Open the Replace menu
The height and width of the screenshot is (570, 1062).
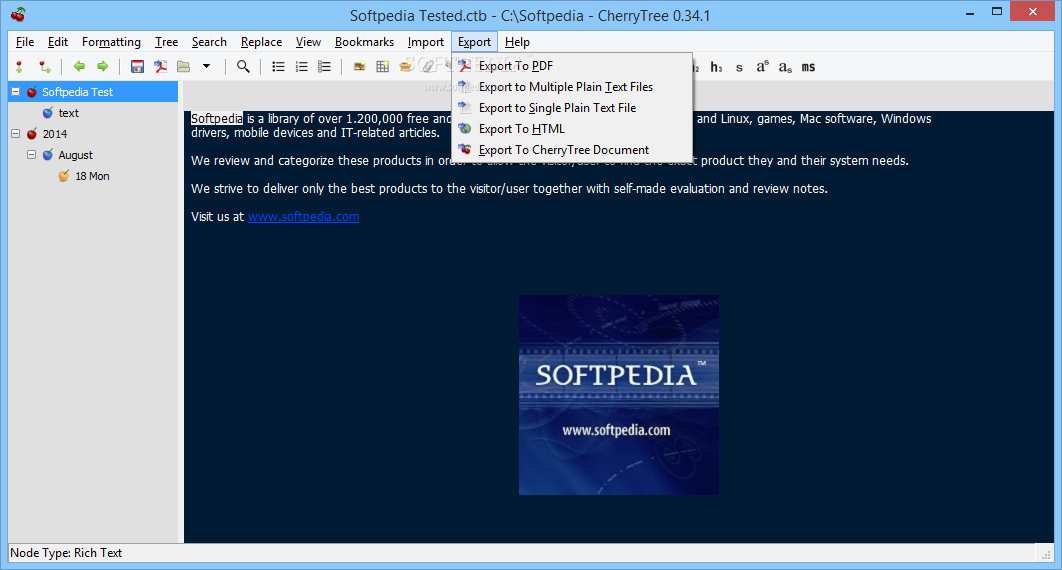coord(261,42)
